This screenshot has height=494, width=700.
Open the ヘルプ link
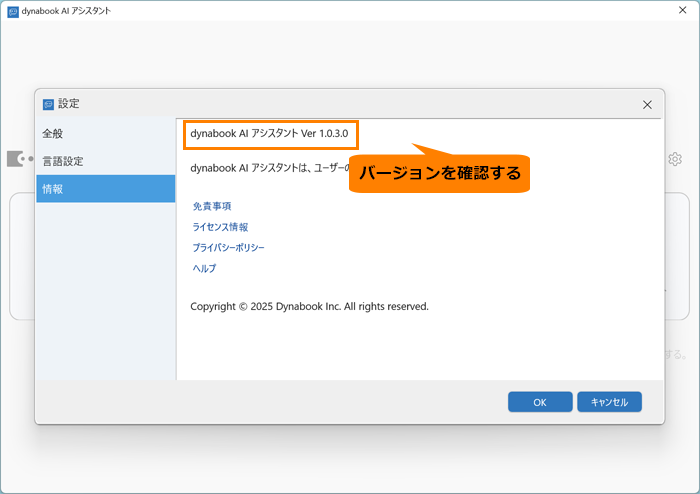[204, 268]
